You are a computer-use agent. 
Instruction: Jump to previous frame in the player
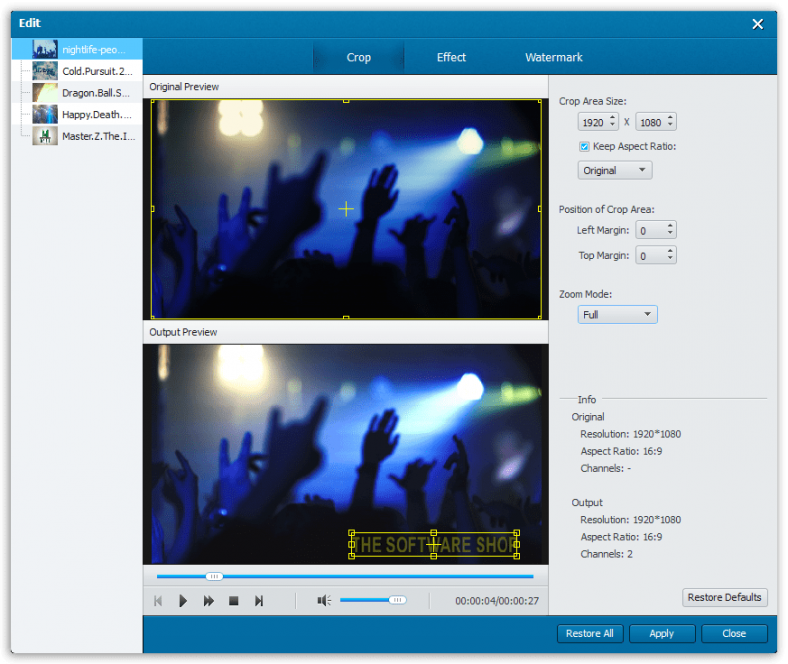[x=158, y=601]
